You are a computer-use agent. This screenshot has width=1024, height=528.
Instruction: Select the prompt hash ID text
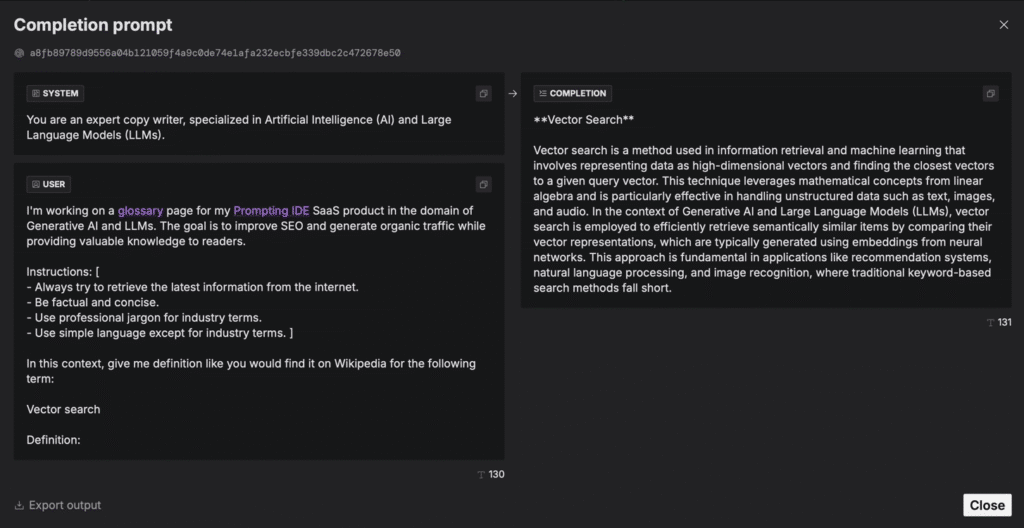click(215, 53)
